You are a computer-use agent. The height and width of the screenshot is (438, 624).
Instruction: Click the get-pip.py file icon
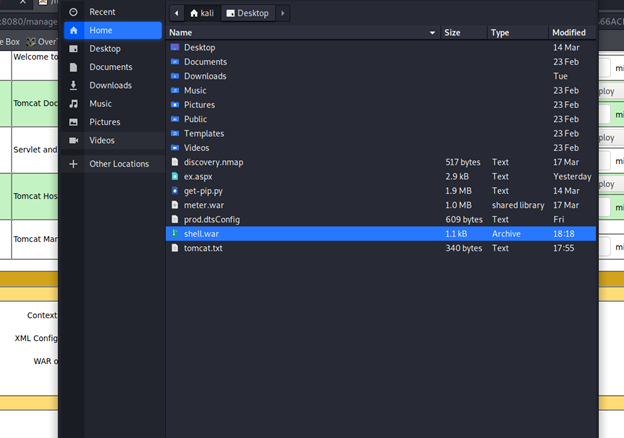coord(175,191)
